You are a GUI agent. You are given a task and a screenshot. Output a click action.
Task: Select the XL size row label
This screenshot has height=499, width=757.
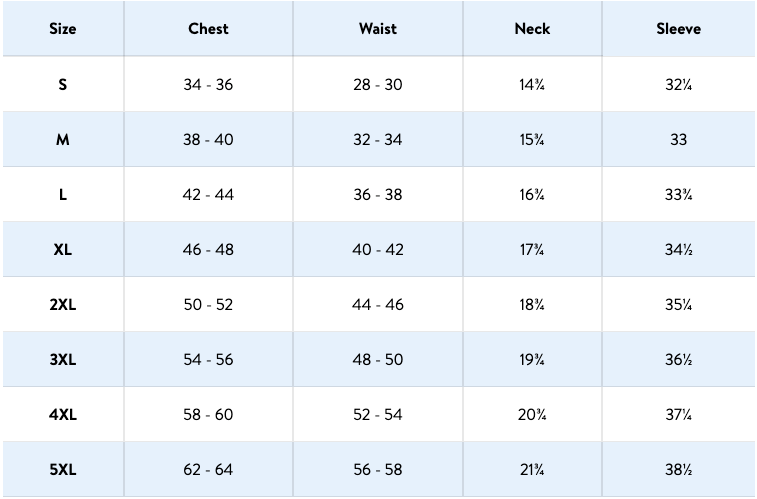[63, 250]
